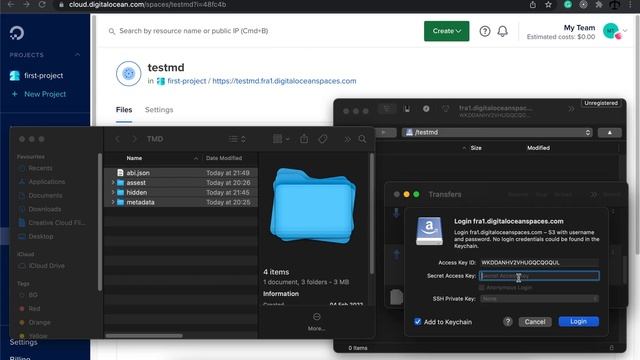Click the Amazon S3 drive icon in login dialog
This screenshot has height=360, width=640.
click(x=429, y=231)
